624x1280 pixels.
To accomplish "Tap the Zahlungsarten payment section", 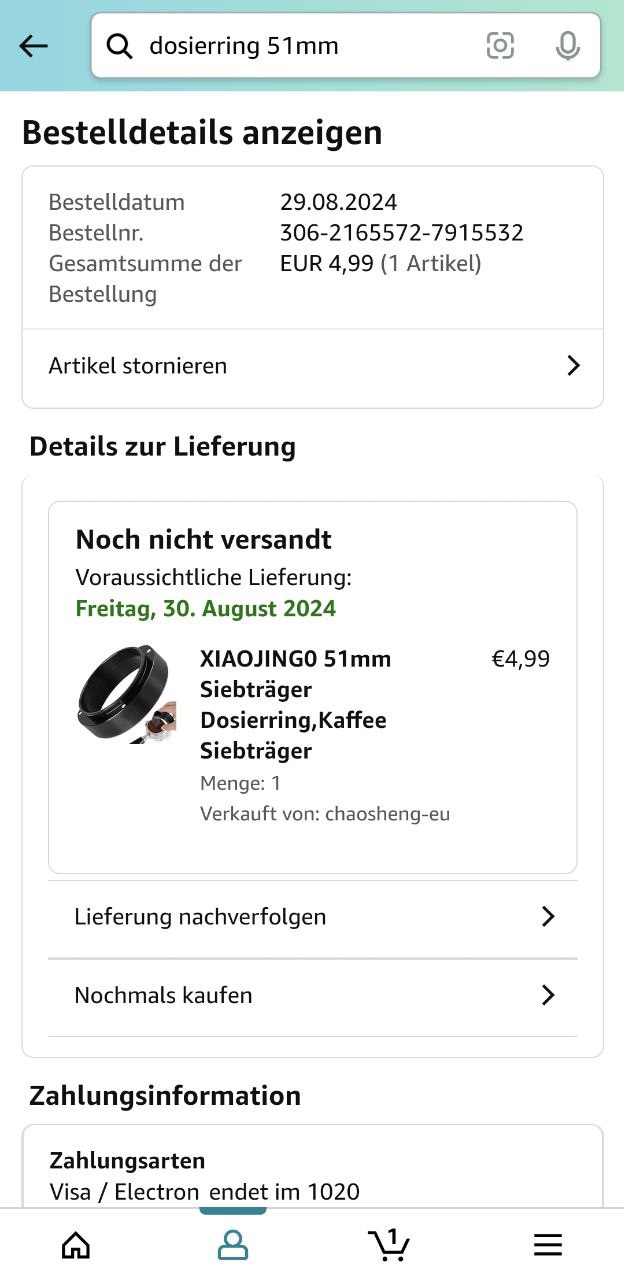I will (127, 1161).
